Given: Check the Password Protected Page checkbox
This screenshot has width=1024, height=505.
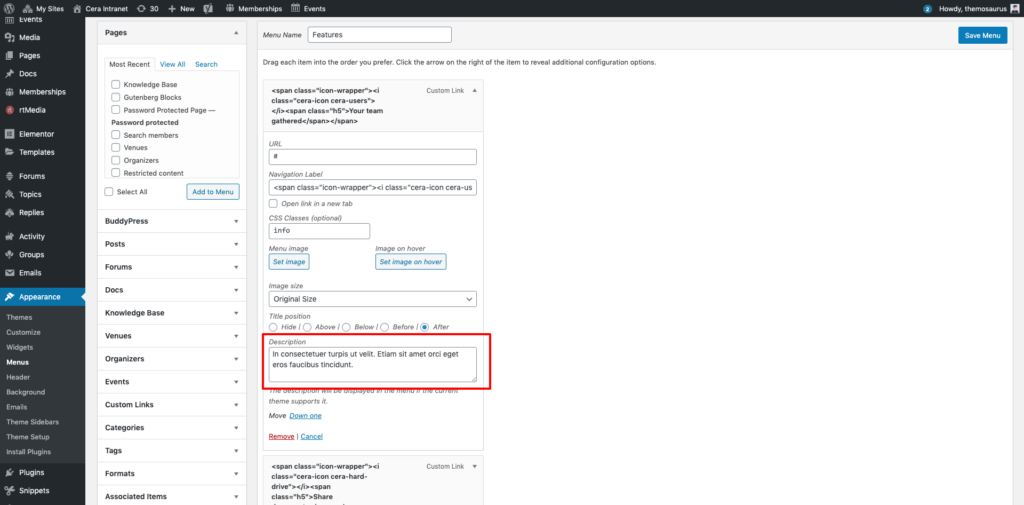Looking at the screenshot, I should point(116,110).
